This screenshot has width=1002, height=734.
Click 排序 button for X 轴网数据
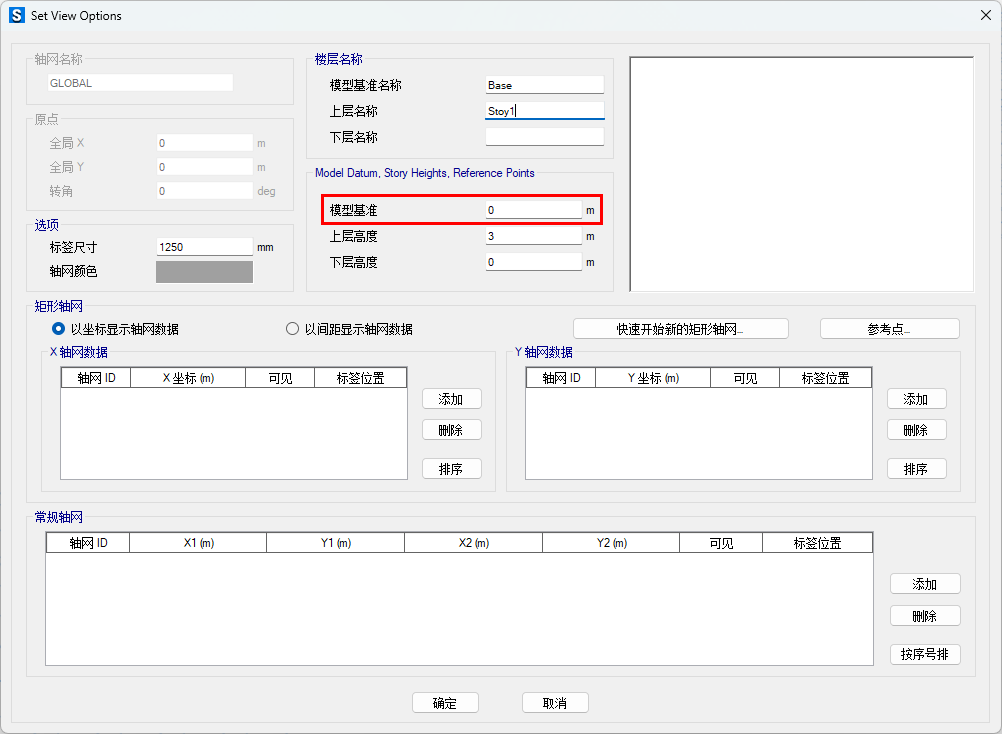451,469
